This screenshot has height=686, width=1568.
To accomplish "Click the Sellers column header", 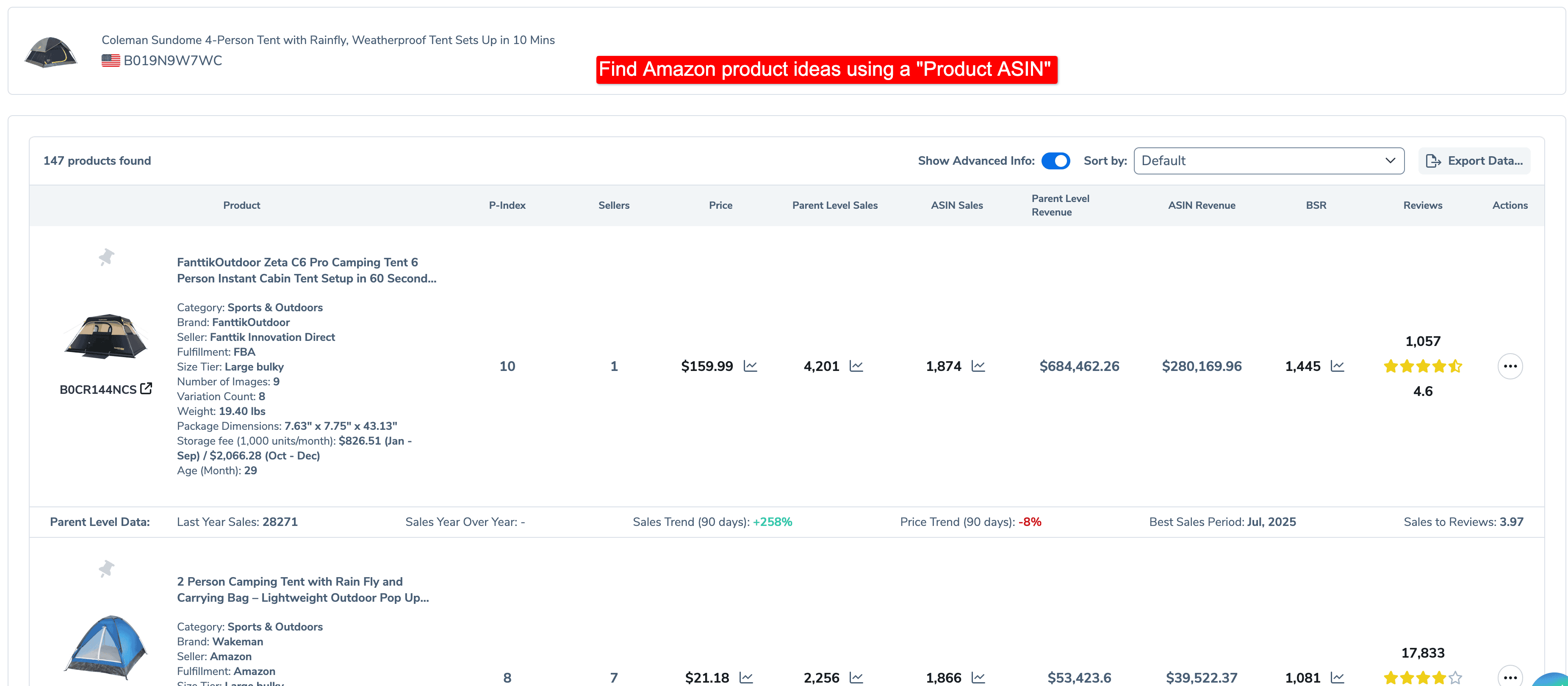I will click(x=614, y=205).
